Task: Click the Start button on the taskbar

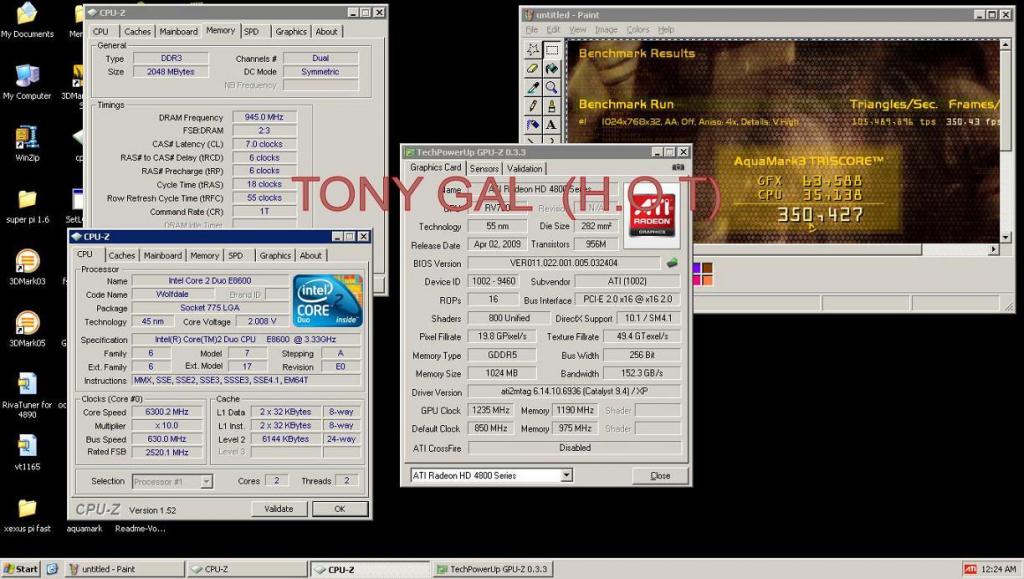Action: (21, 569)
